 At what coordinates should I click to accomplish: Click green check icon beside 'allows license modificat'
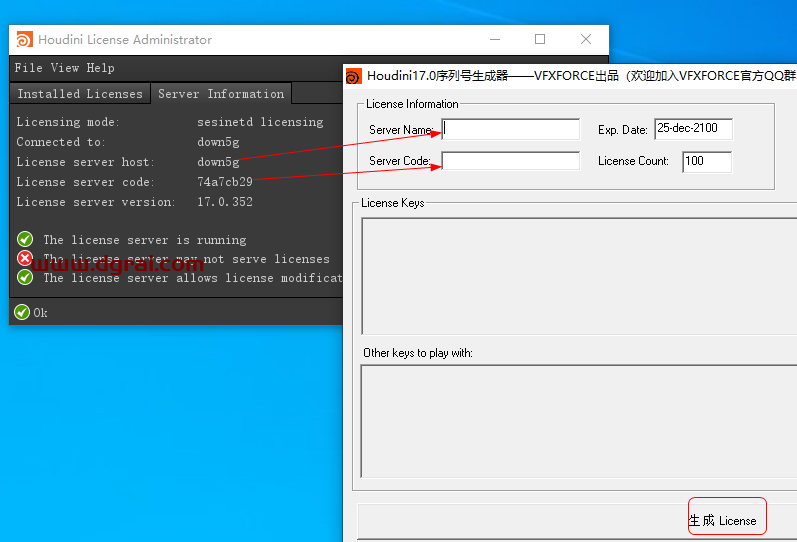pos(25,277)
